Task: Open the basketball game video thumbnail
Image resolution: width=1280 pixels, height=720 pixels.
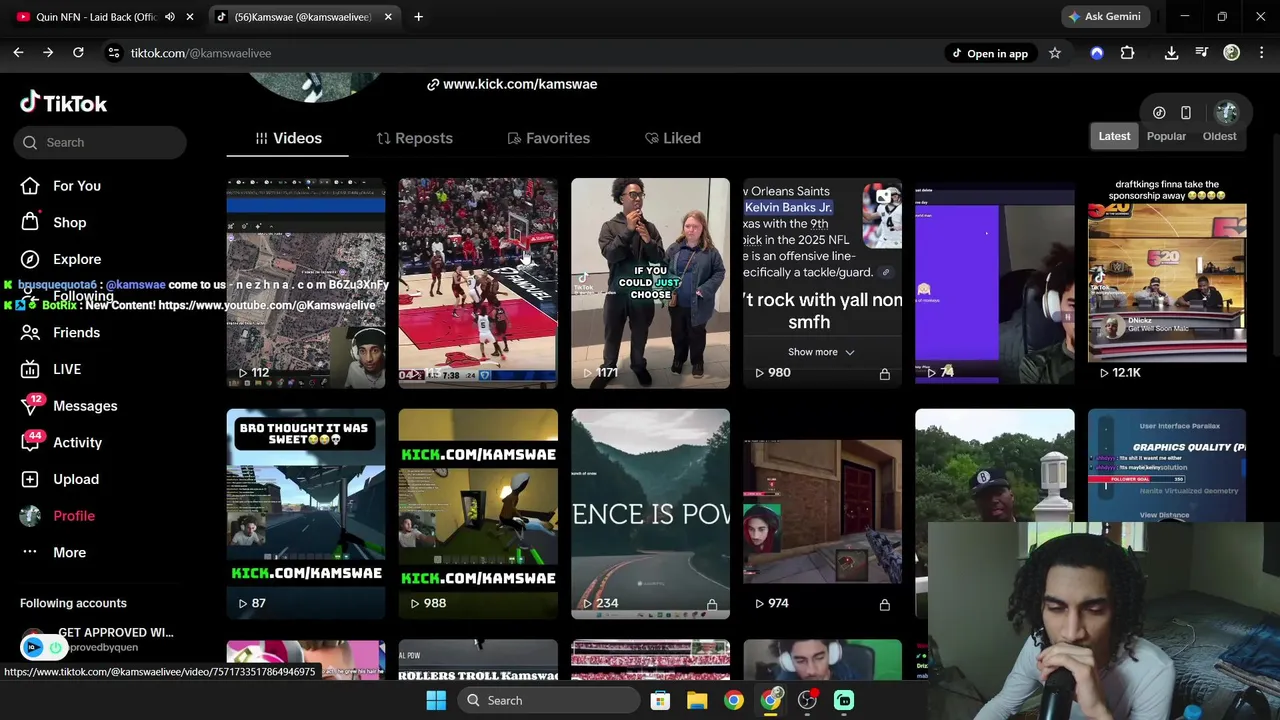Action: 478,283
